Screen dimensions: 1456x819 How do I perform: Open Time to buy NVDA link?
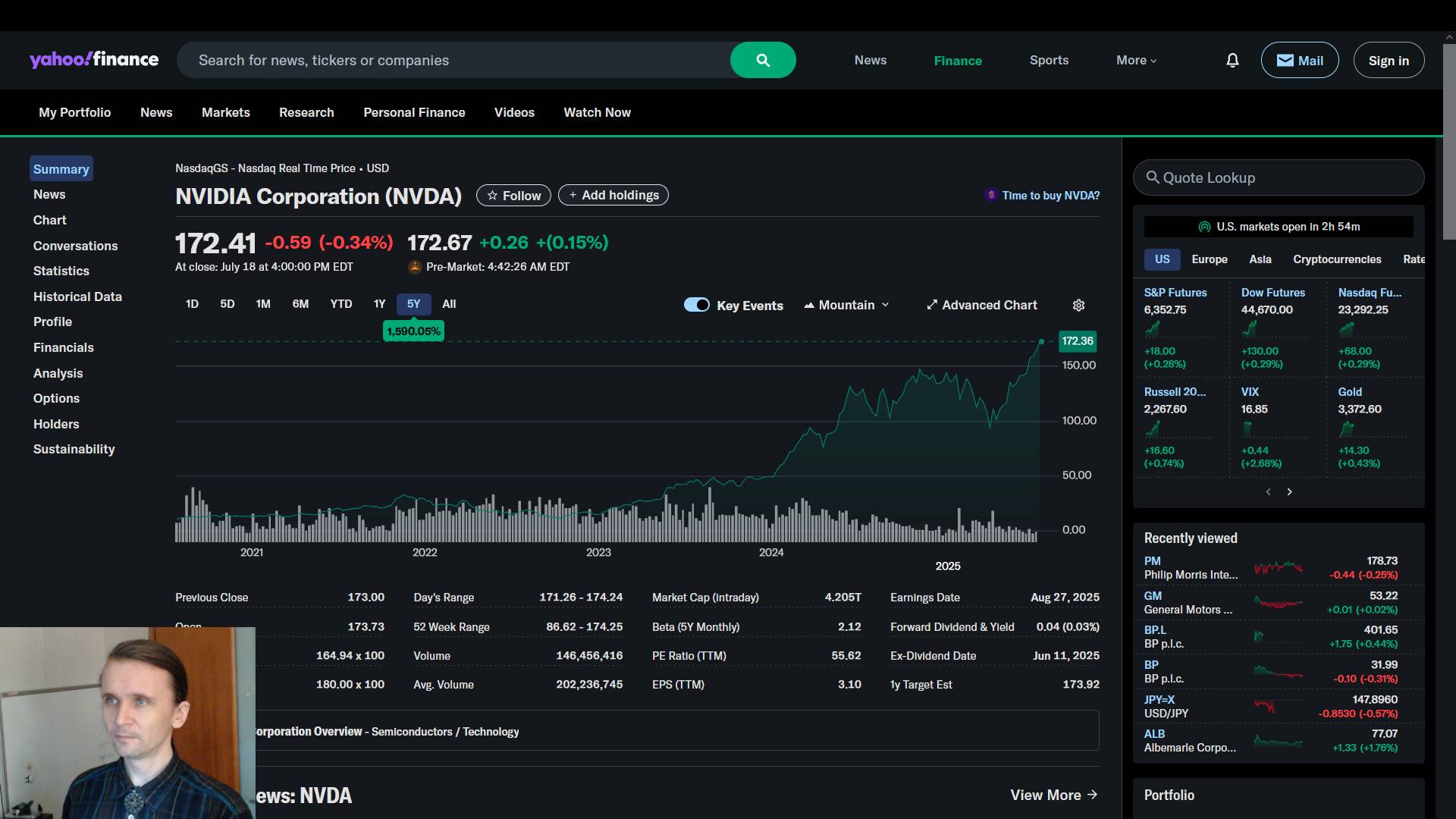point(1050,196)
